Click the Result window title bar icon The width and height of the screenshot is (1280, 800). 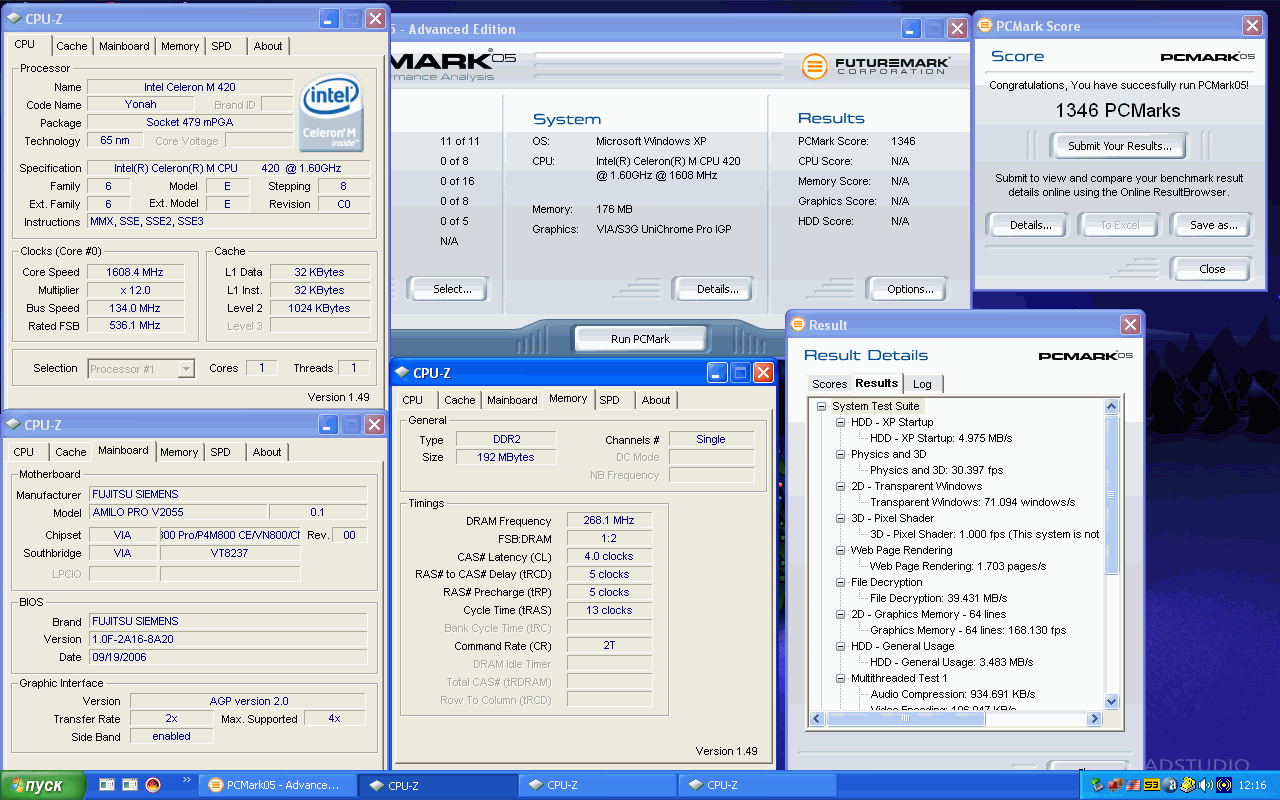click(x=798, y=325)
